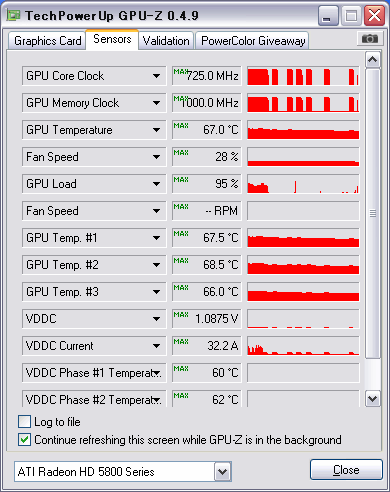Viewport: 390px width, 492px height.
Task: Click the 95 % GPU load value
Action: 207,184
